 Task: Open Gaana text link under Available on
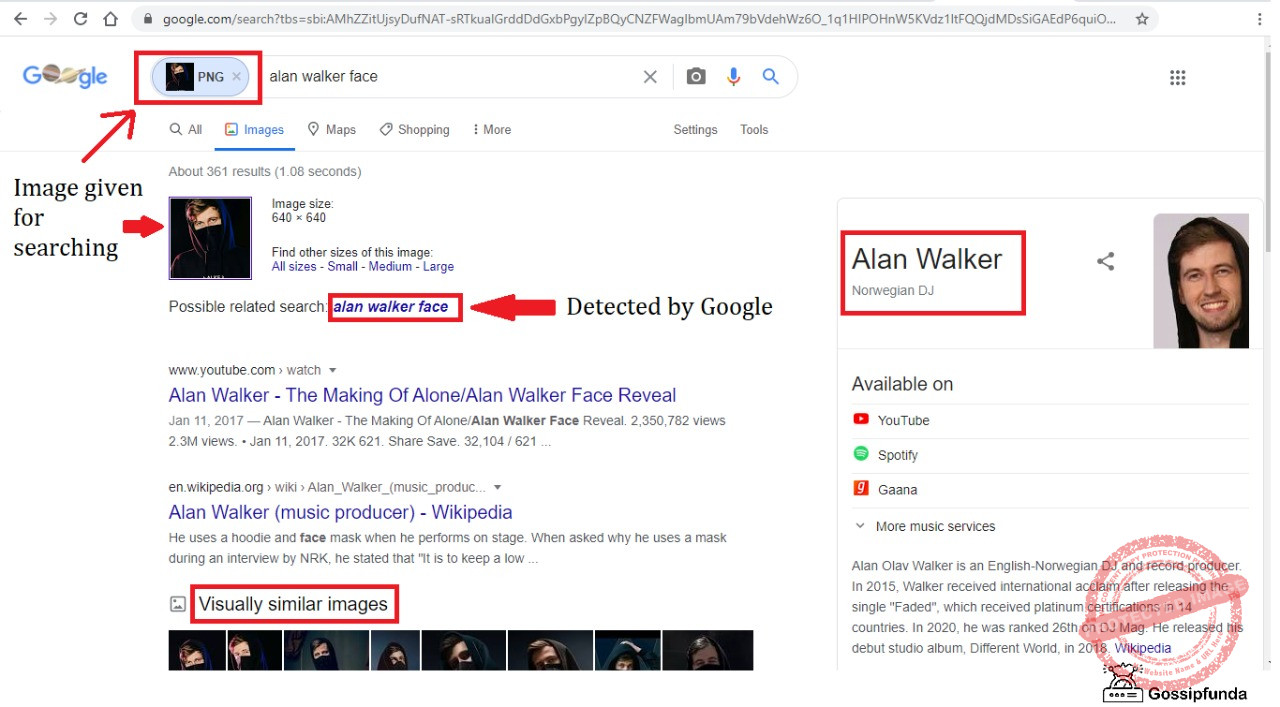(897, 490)
